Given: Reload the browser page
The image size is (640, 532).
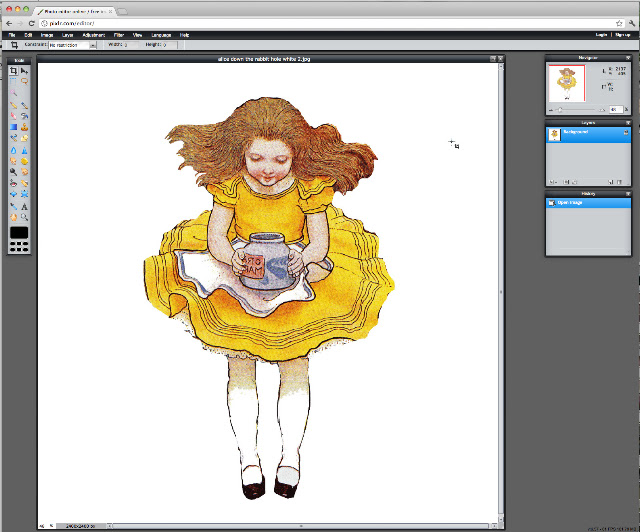Looking at the screenshot, I should tap(32, 23).
